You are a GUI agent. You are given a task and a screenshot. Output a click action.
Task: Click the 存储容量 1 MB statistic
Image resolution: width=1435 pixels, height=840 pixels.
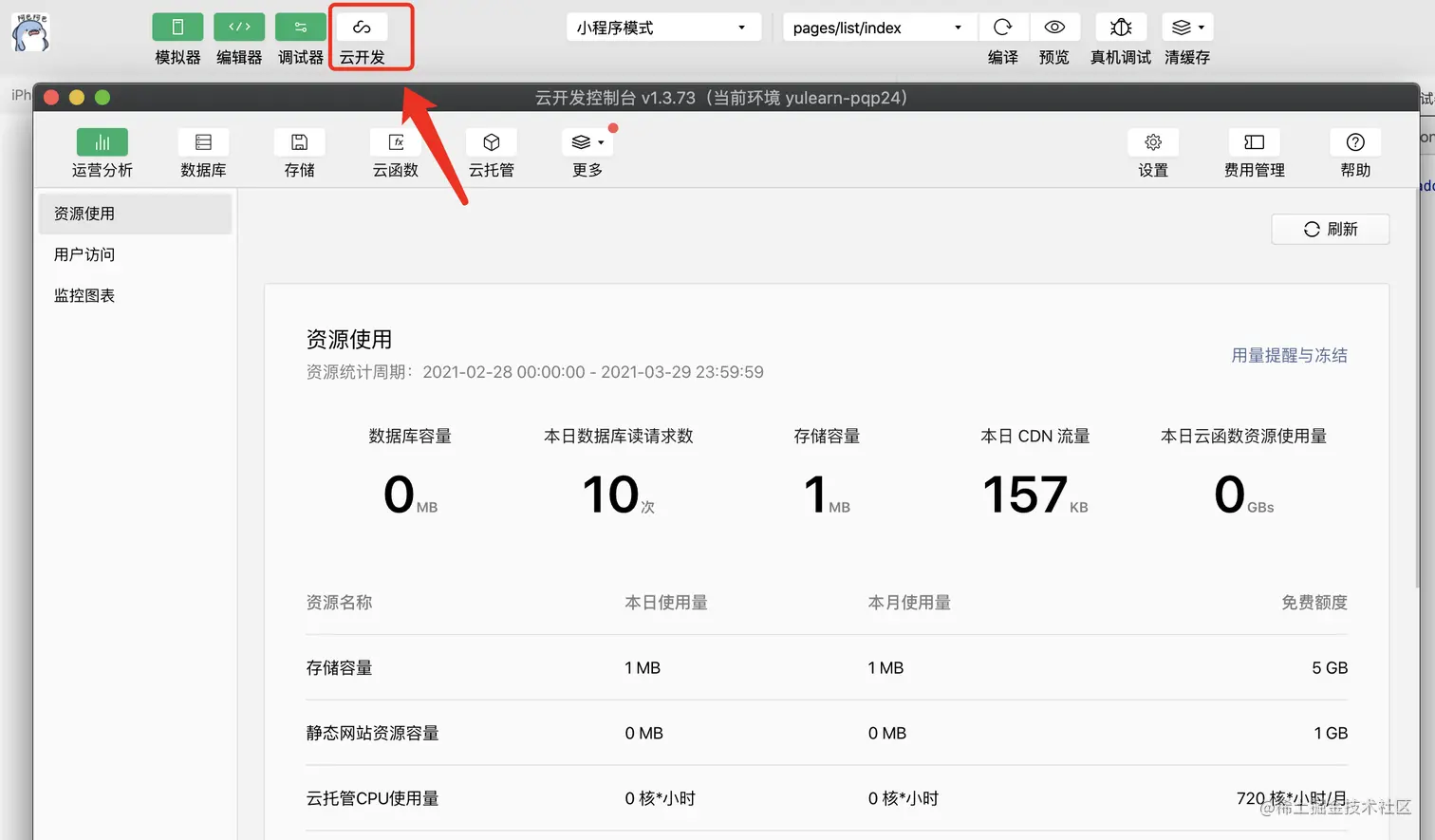click(x=827, y=473)
